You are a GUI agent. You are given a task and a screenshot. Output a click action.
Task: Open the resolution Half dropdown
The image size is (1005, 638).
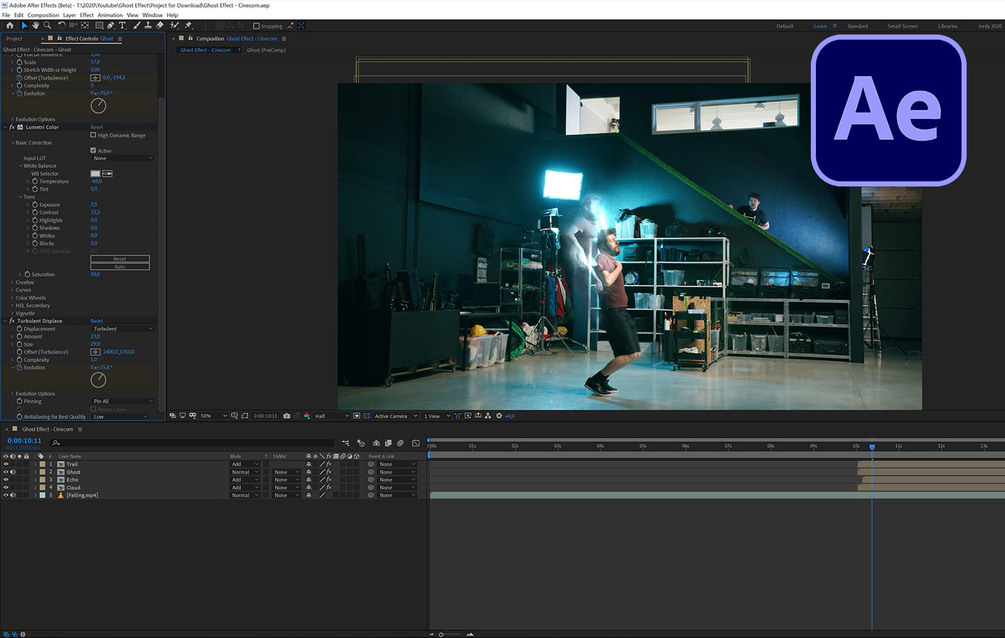(331, 416)
